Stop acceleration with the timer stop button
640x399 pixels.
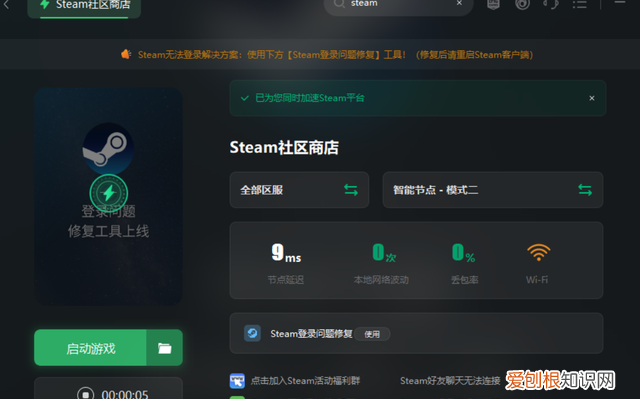click(85, 394)
